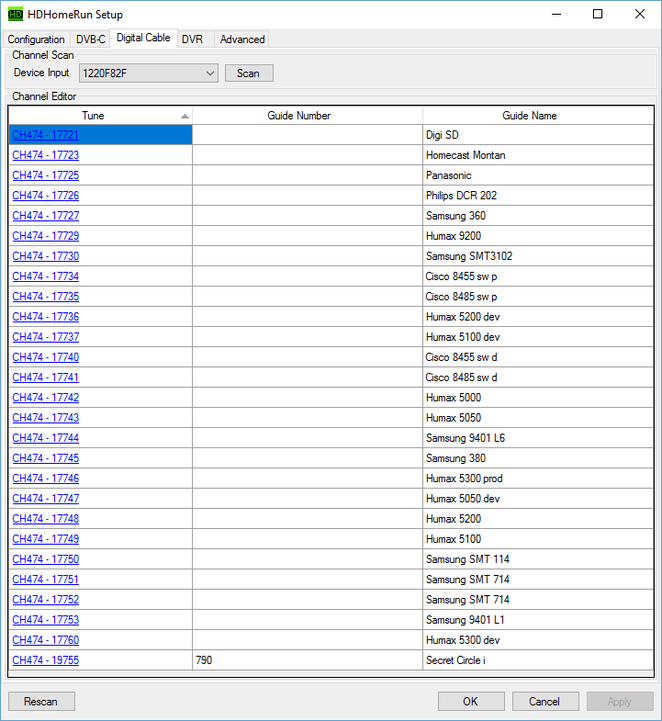This screenshot has height=721, width=662.
Task: Click the HDHomeRun app icon in title bar
Action: 15,14
